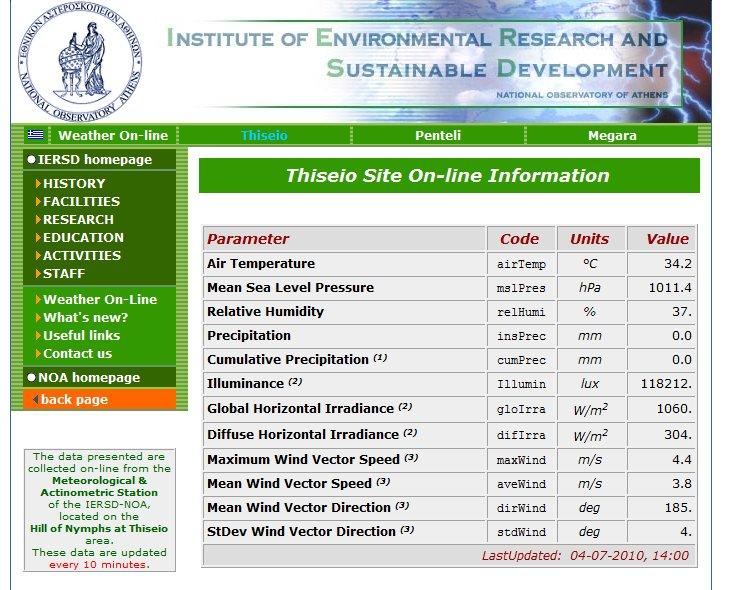Open the FACILITIES sidebar link
The width and height of the screenshot is (743, 590).
(x=81, y=201)
